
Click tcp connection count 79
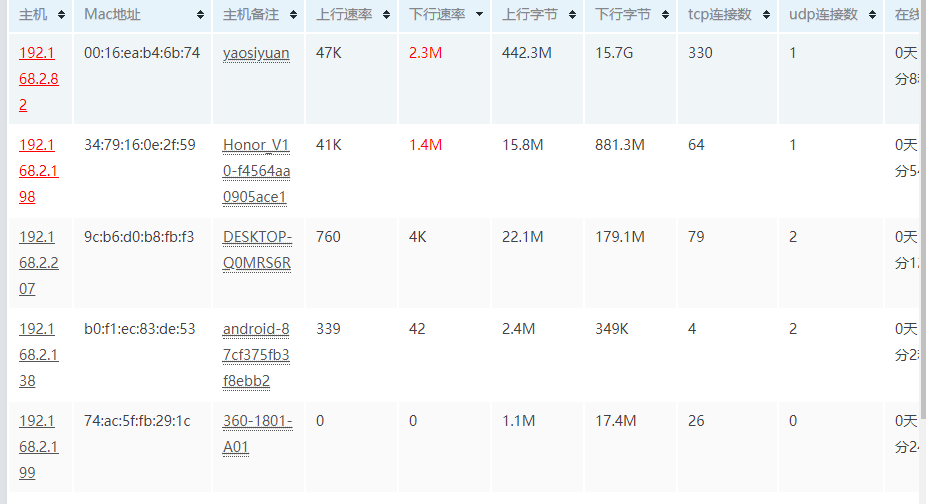pyautogui.click(x=696, y=237)
